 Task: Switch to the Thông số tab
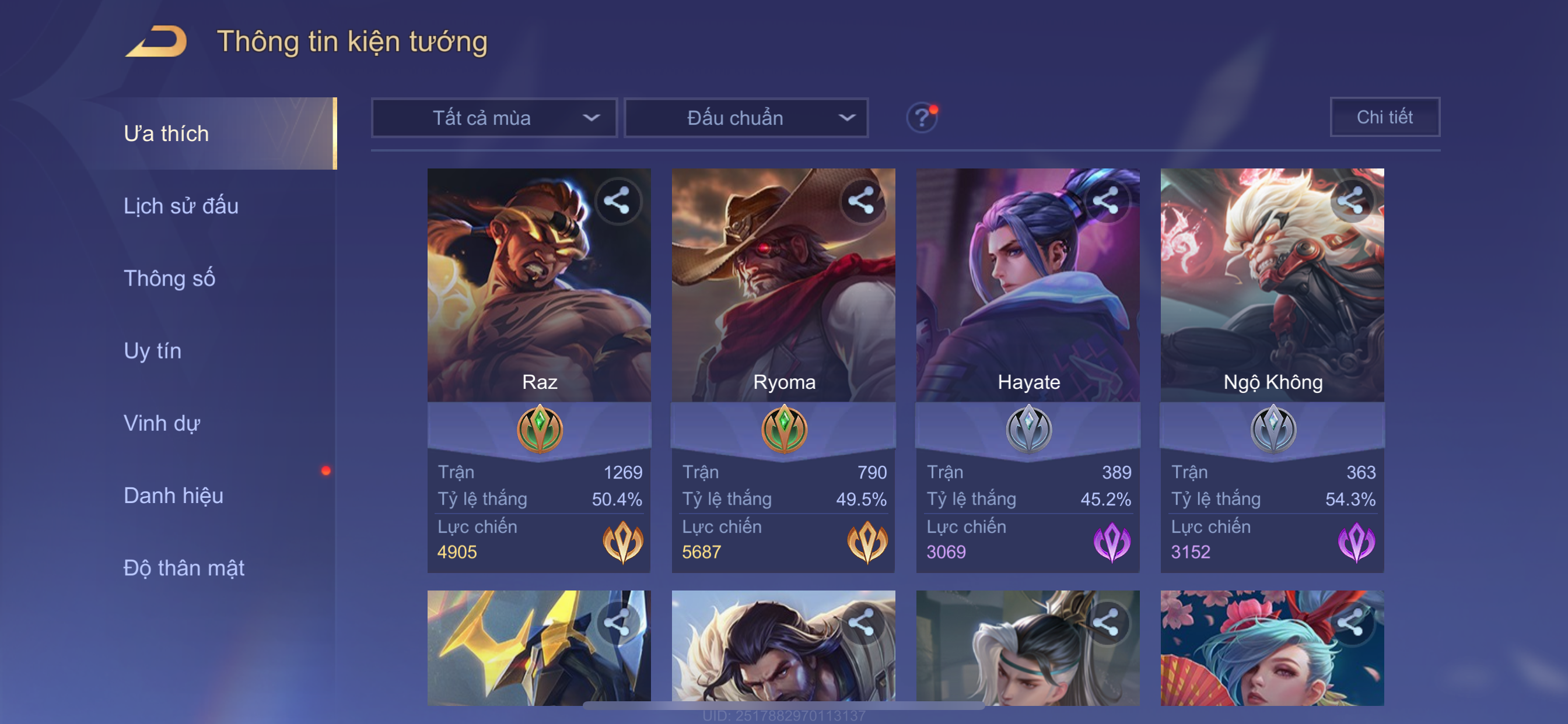coord(169,278)
